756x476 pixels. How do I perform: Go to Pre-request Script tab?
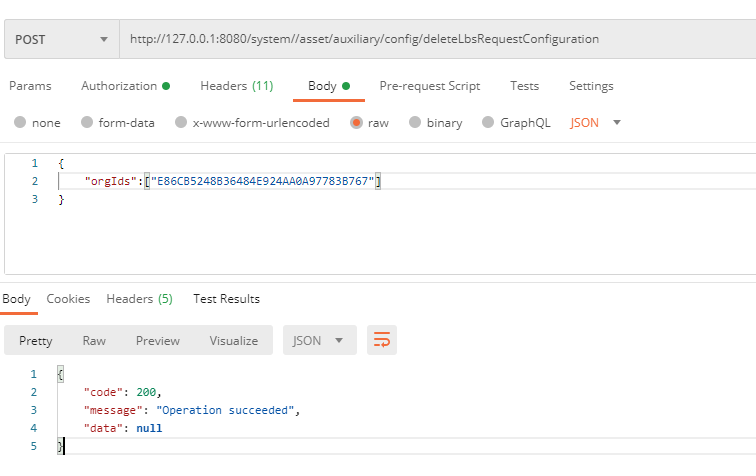point(429,86)
